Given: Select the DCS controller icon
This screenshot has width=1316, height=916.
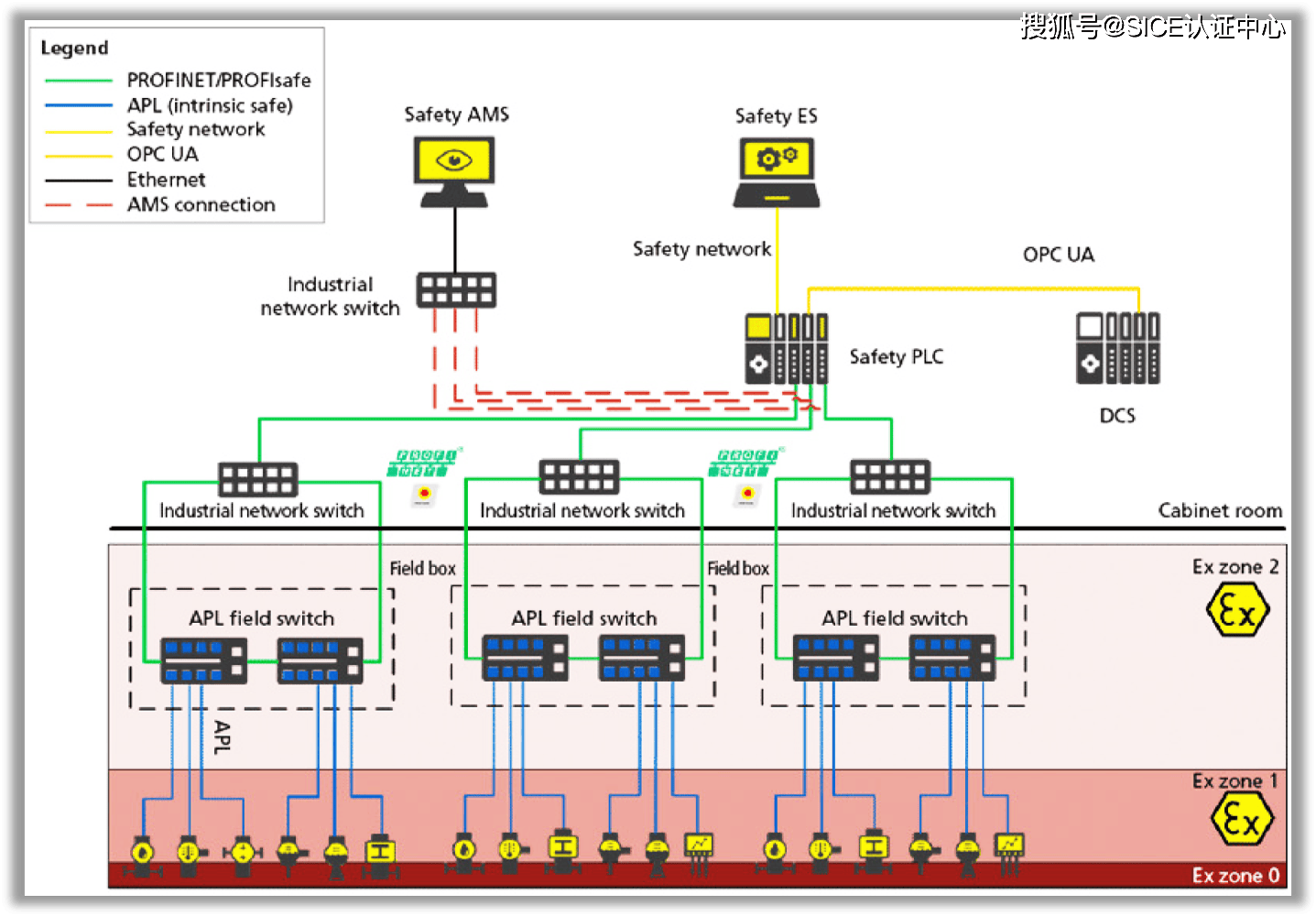Looking at the screenshot, I should (1117, 348).
